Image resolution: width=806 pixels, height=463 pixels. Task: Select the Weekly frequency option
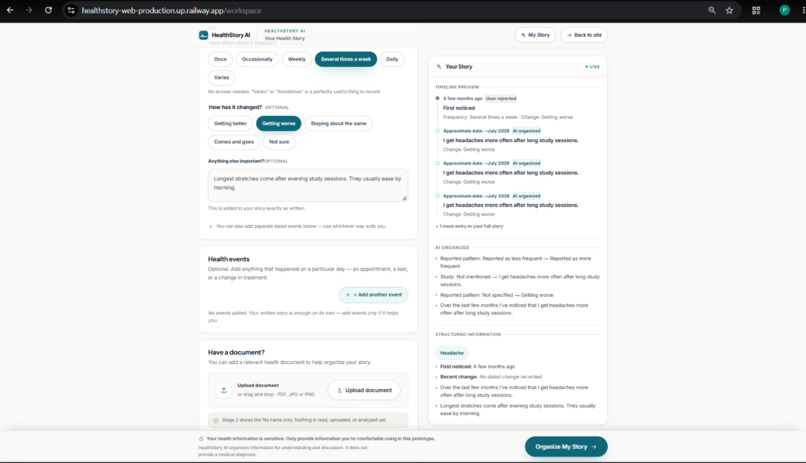coord(297,59)
